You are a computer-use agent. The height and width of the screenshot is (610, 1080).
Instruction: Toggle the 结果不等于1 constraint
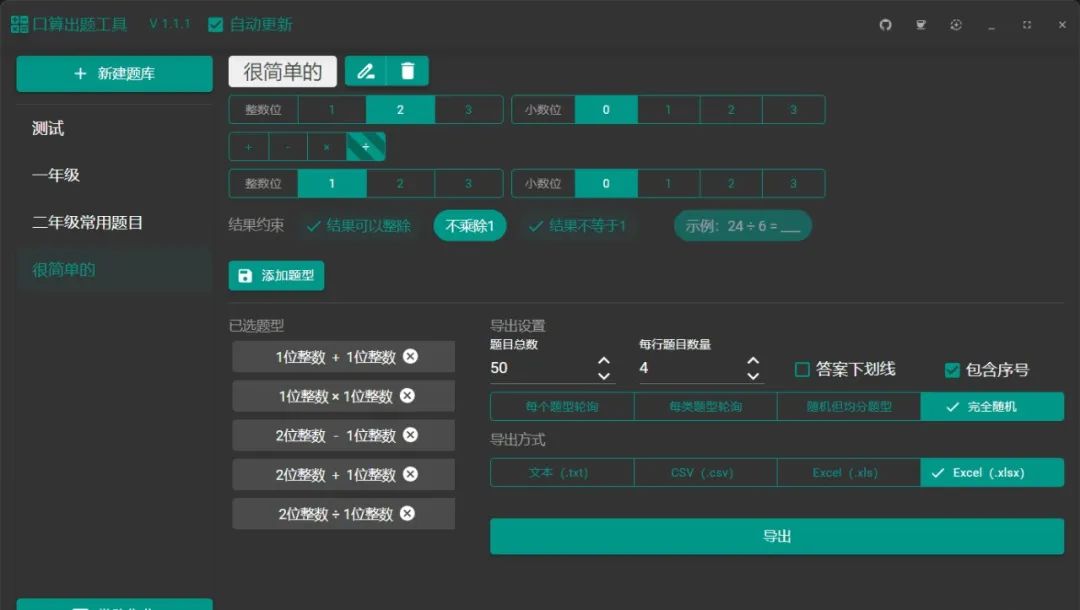click(577, 226)
